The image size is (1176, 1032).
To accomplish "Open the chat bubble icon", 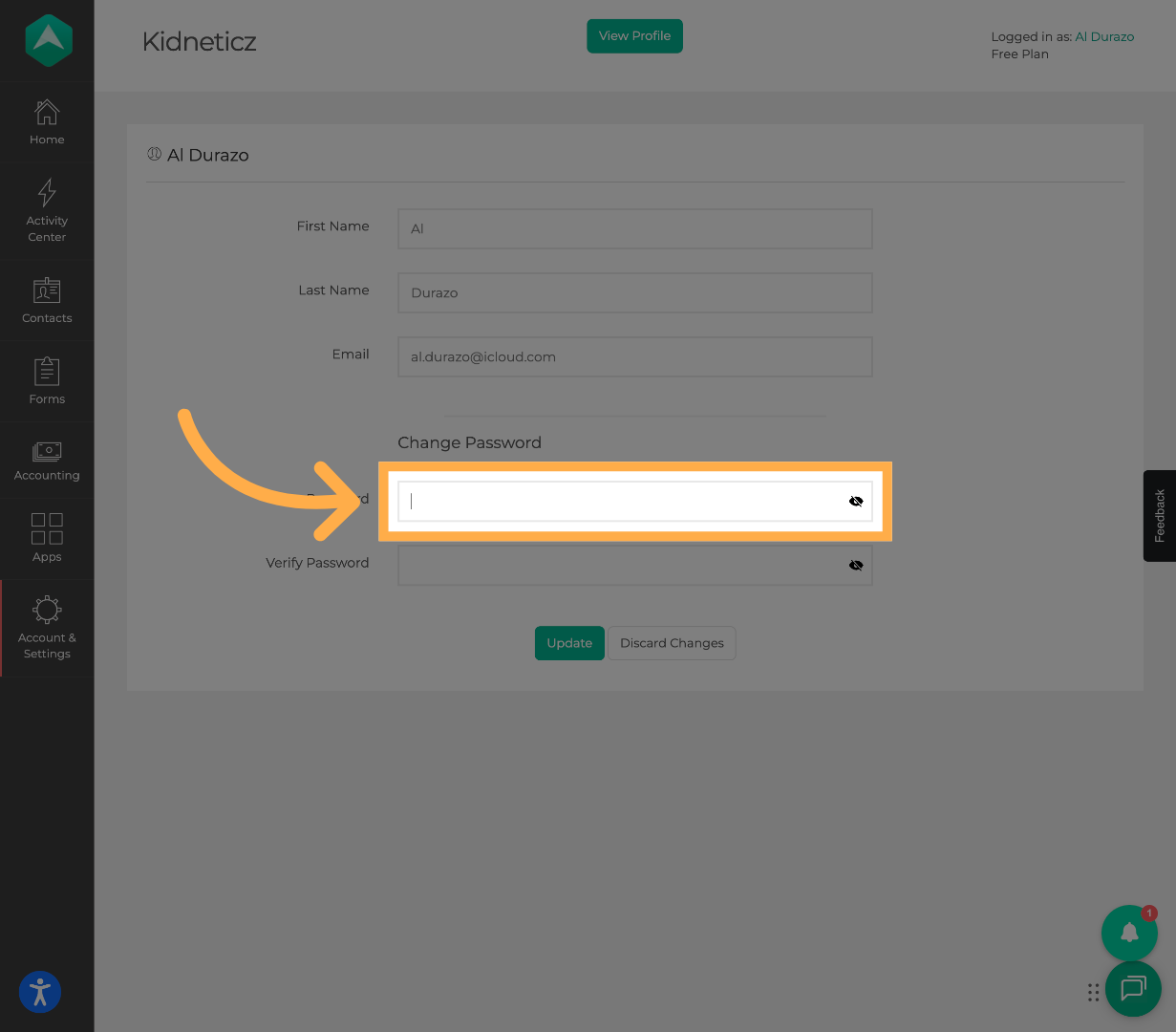I will 1133,989.
